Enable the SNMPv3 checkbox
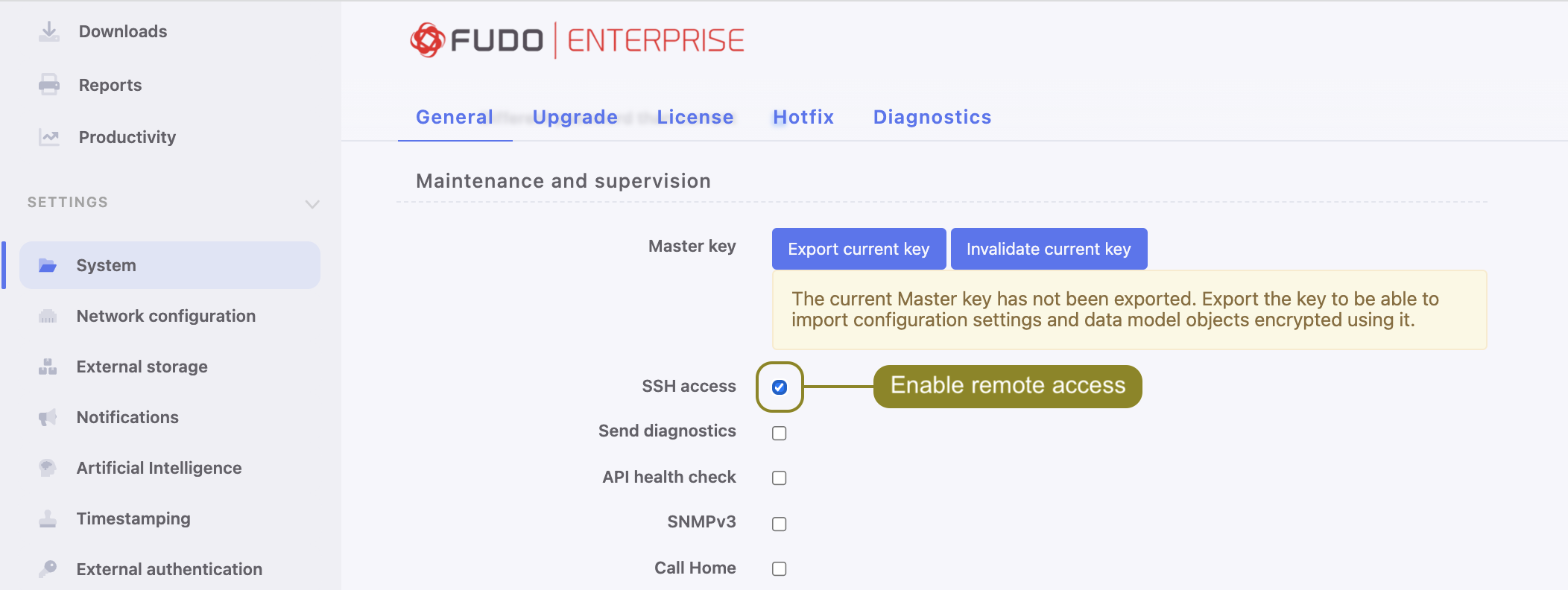The image size is (1568, 590). [780, 524]
